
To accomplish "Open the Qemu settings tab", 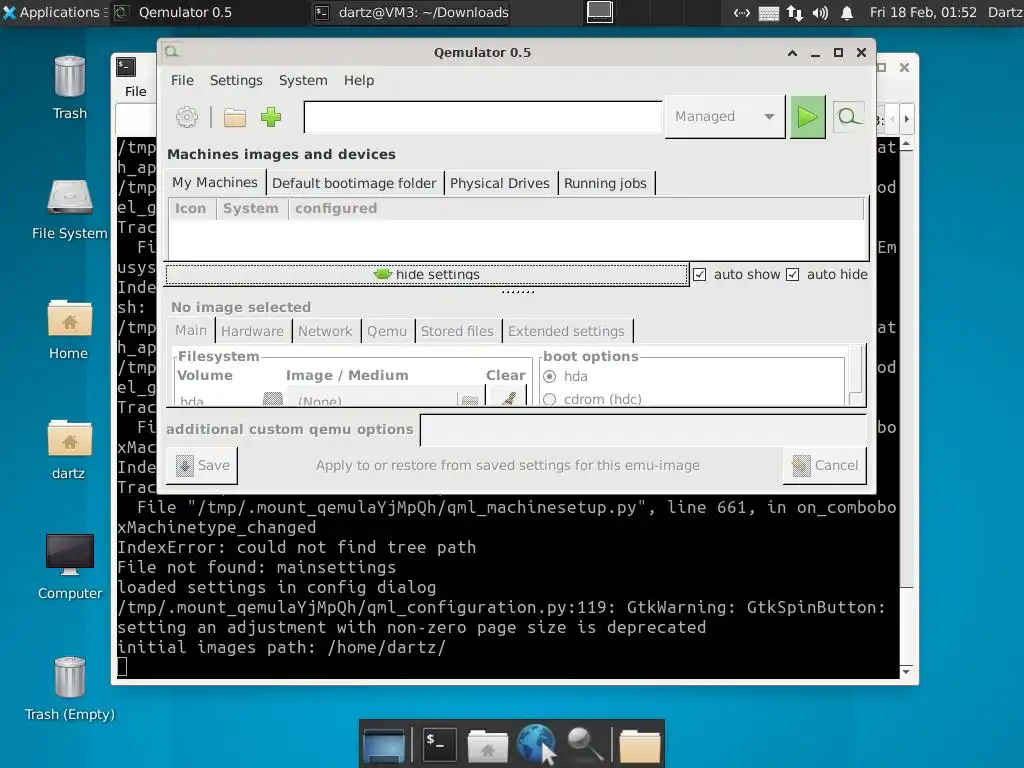I will pos(387,331).
